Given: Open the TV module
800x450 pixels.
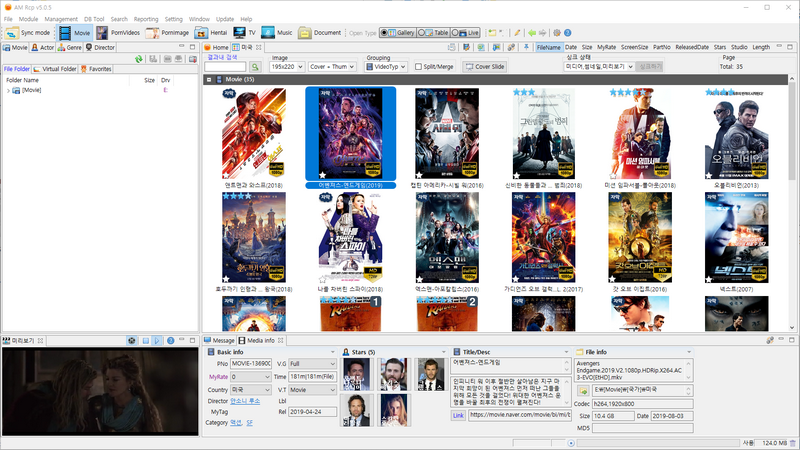Looking at the screenshot, I should (x=244, y=33).
